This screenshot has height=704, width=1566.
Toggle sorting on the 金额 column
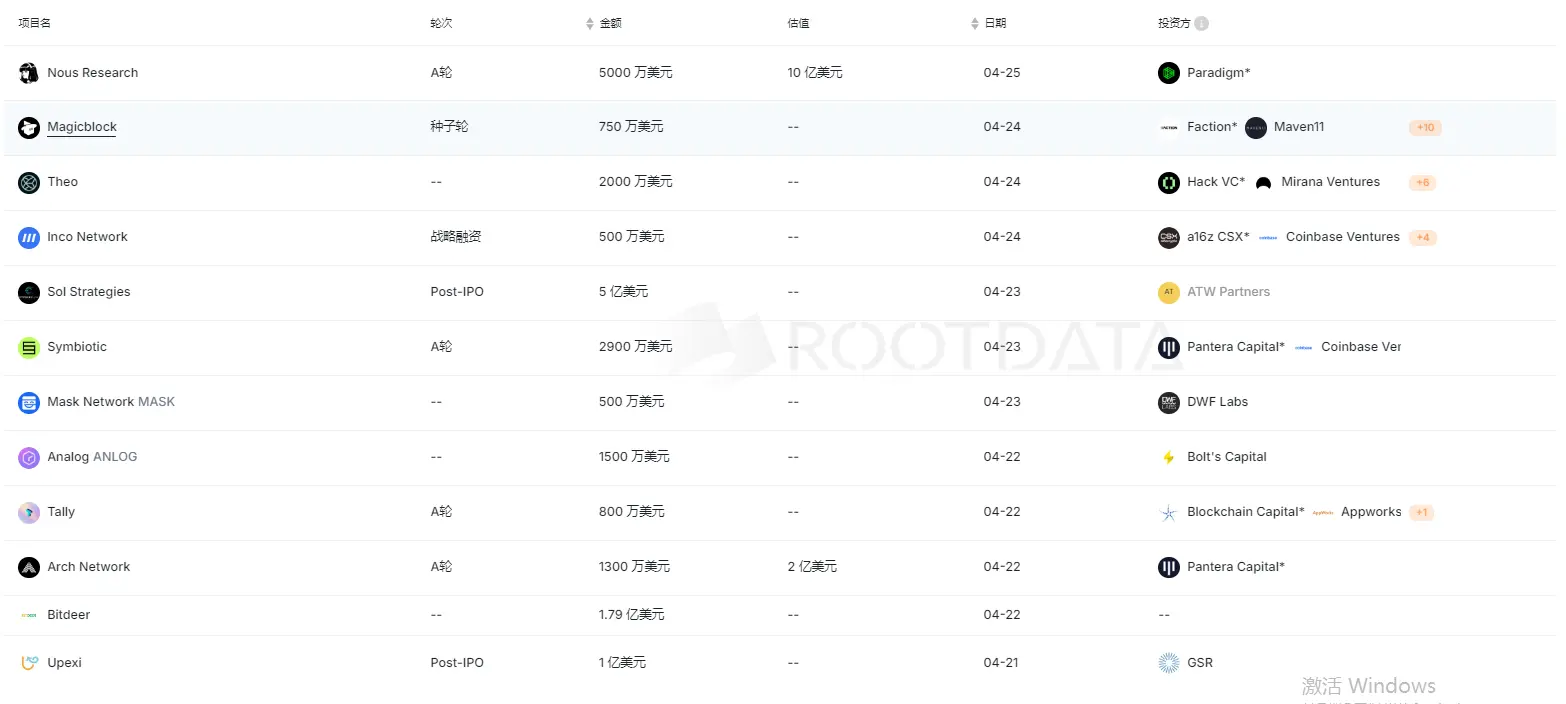click(x=589, y=22)
